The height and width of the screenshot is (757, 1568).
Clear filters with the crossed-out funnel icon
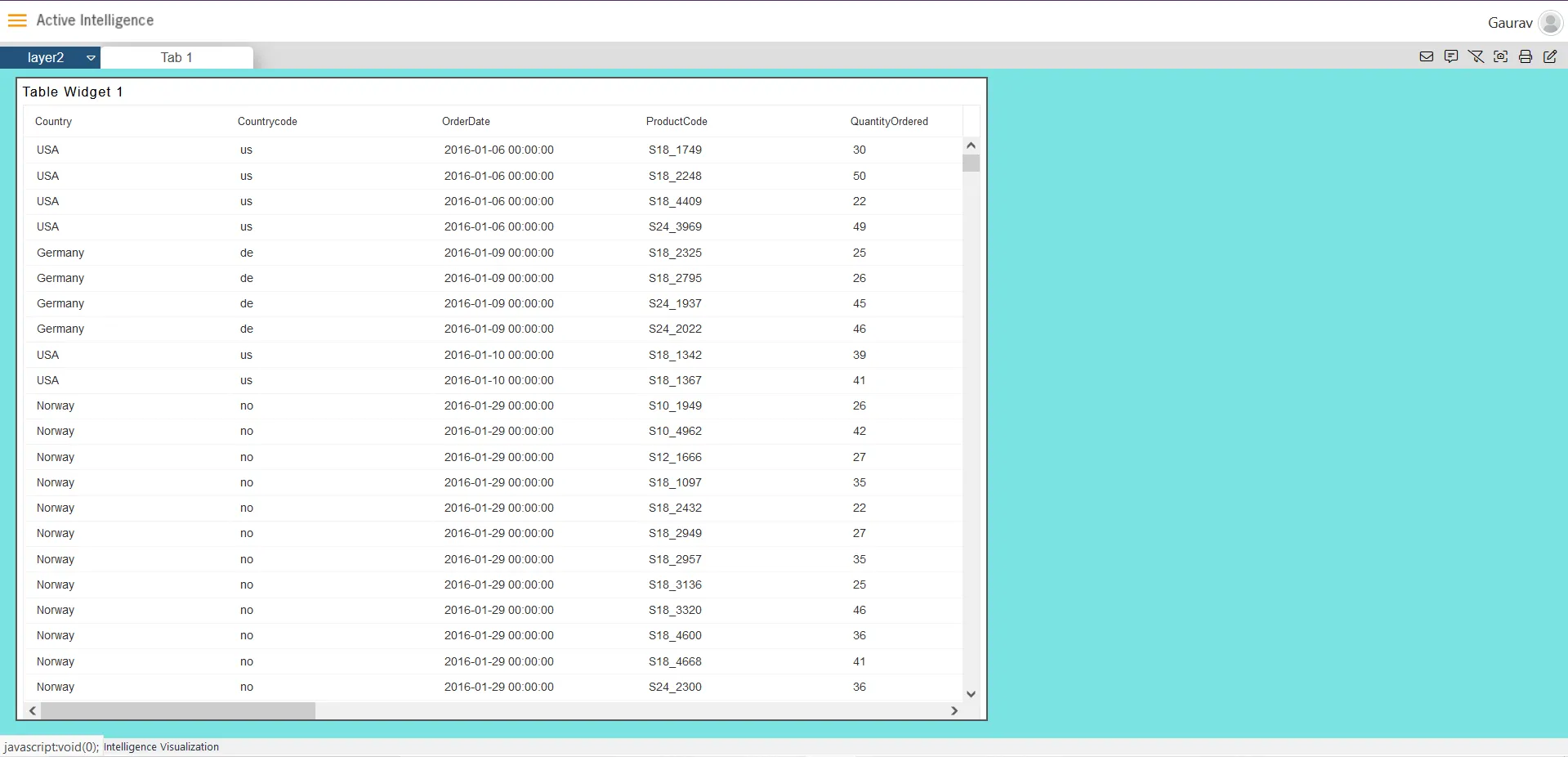[1476, 56]
